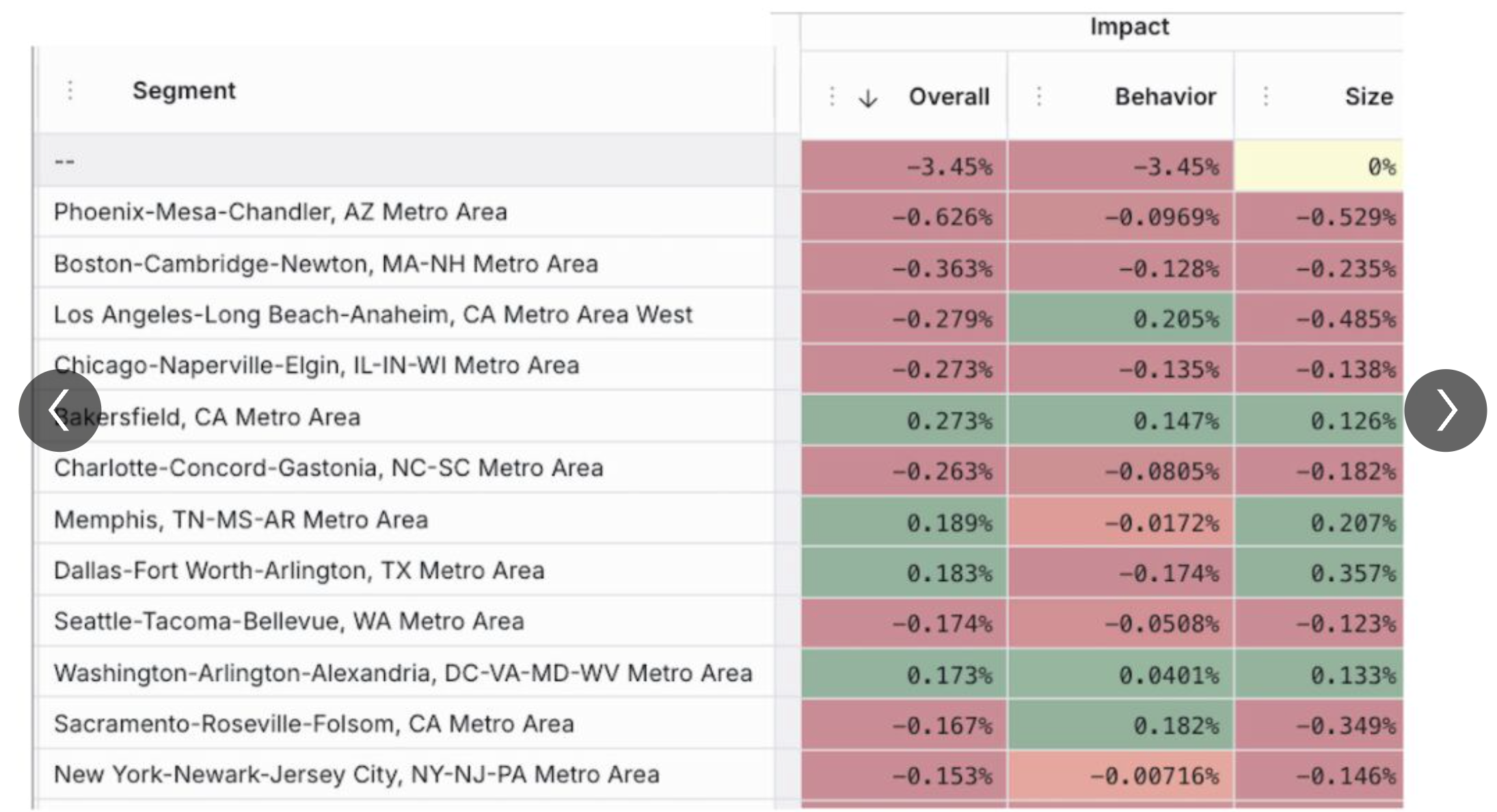Sort by the Size column header
The width and height of the screenshot is (1497, 812).
pos(1368,96)
